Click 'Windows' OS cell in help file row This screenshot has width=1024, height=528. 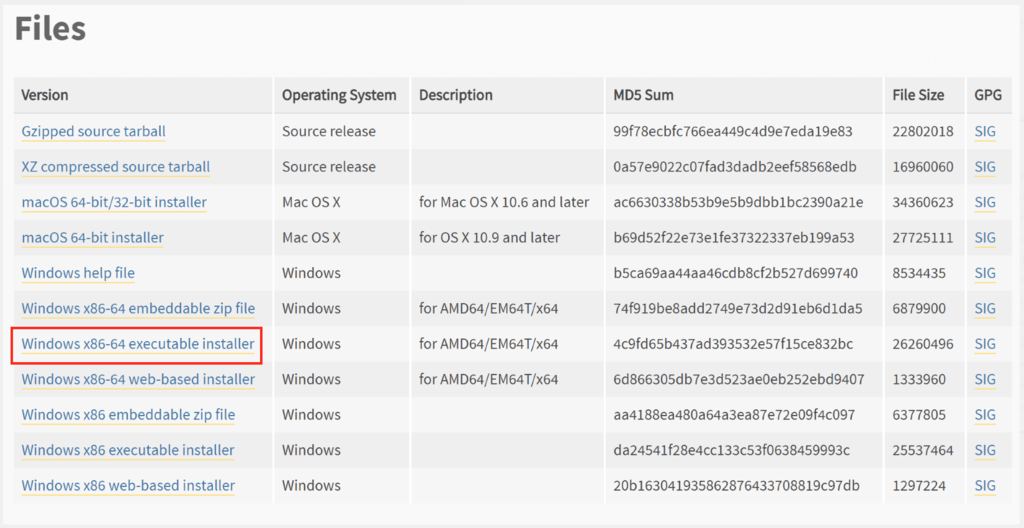point(311,272)
